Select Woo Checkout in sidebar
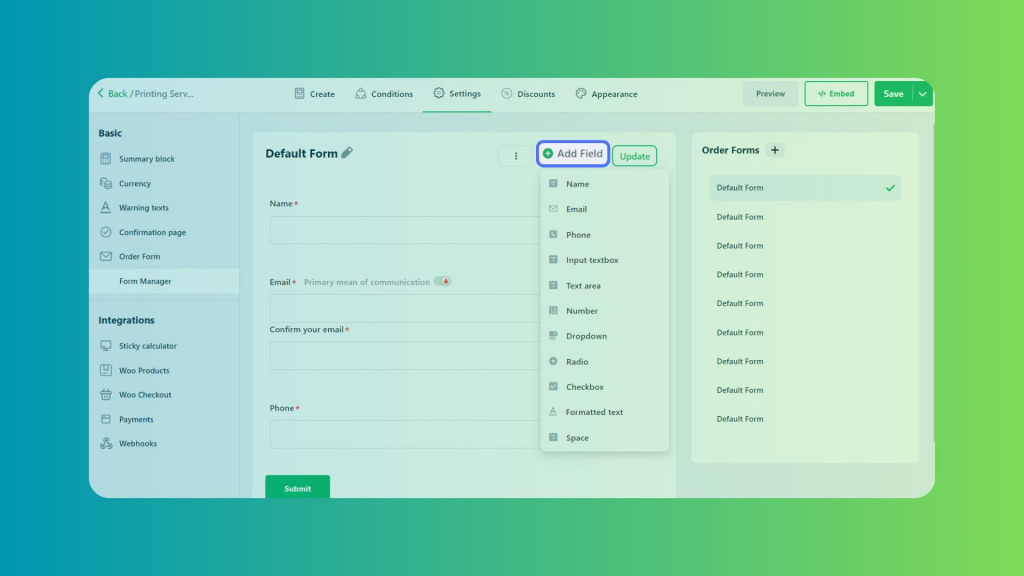The height and width of the screenshot is (576, 1024). tap(145, 395)
